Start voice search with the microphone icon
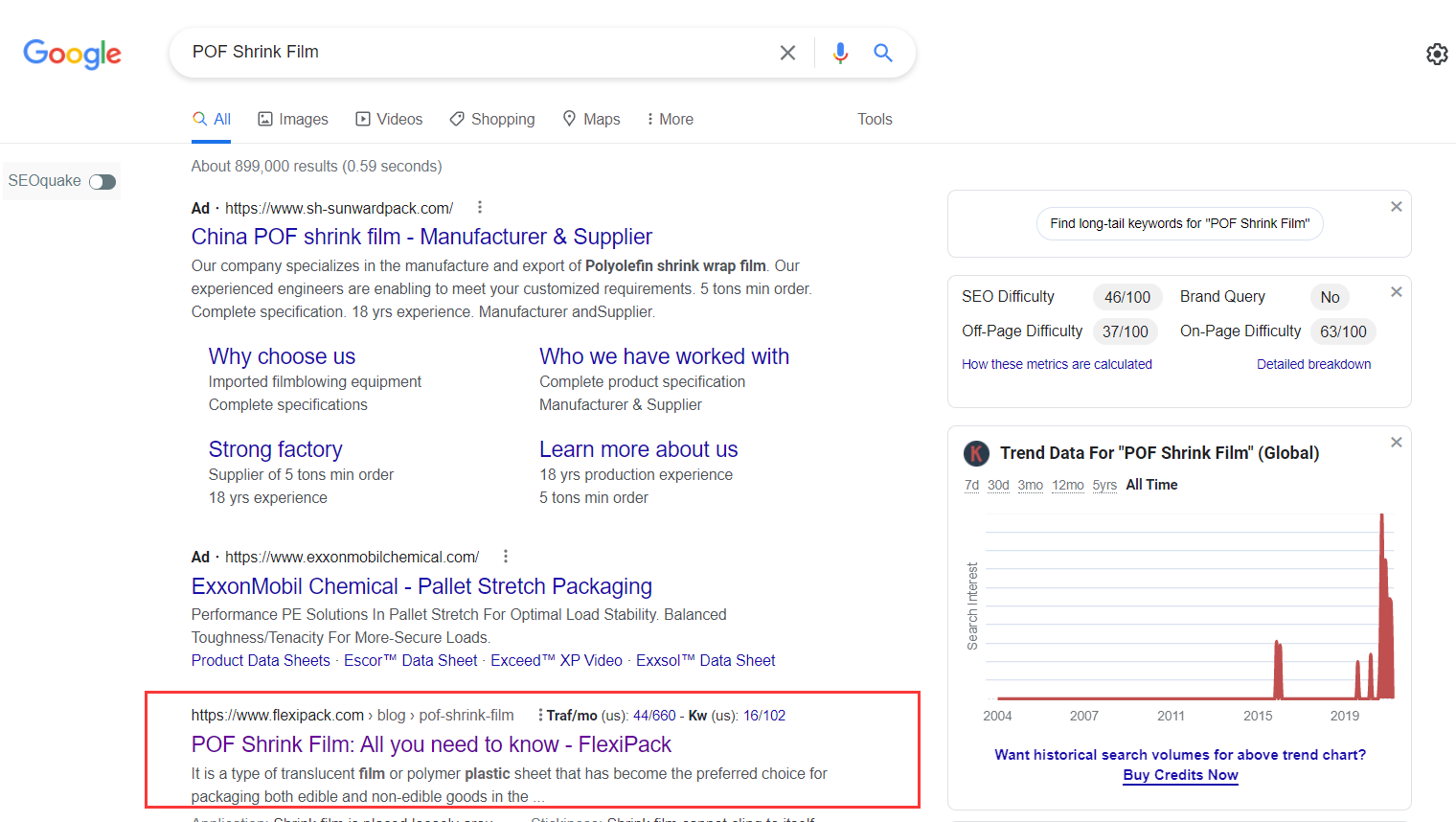1456x822 pixels. pyautogui.click(x=840, y=53)
